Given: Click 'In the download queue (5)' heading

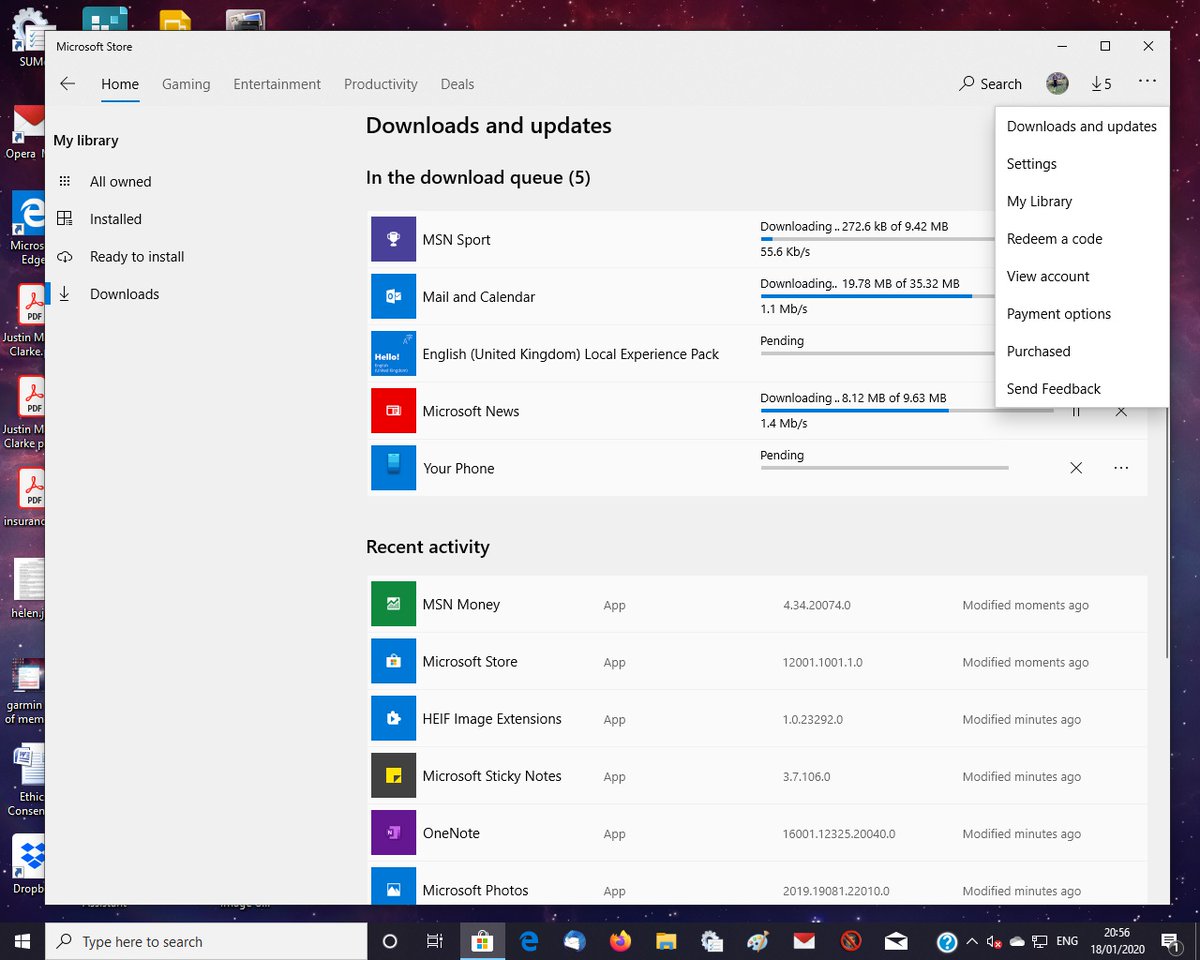Looking at the screenshot, I should (478, 178).
